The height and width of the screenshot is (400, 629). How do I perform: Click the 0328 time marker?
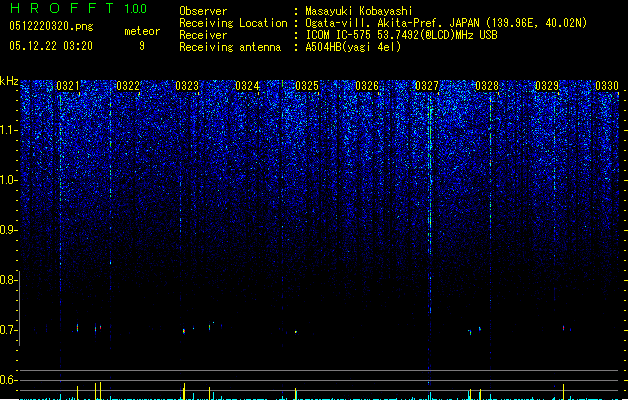click(487, 86)
